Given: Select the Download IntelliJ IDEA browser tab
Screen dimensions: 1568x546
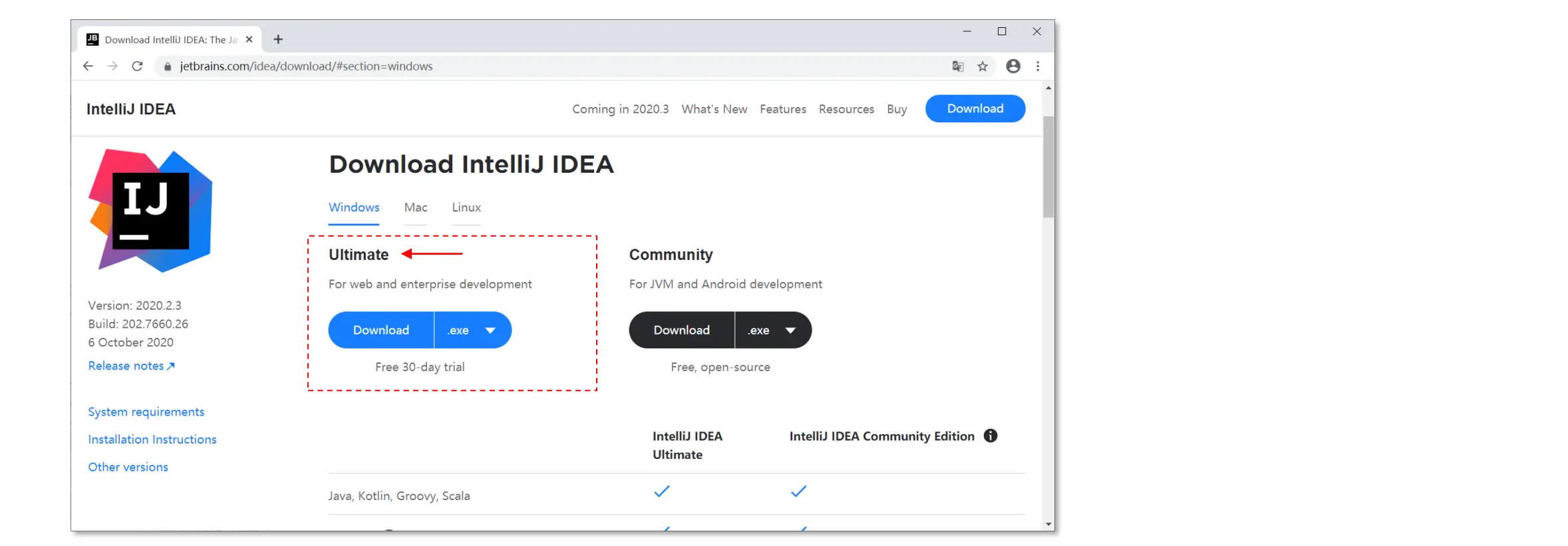Looking at the screenshot, I should tap(170, 39).
